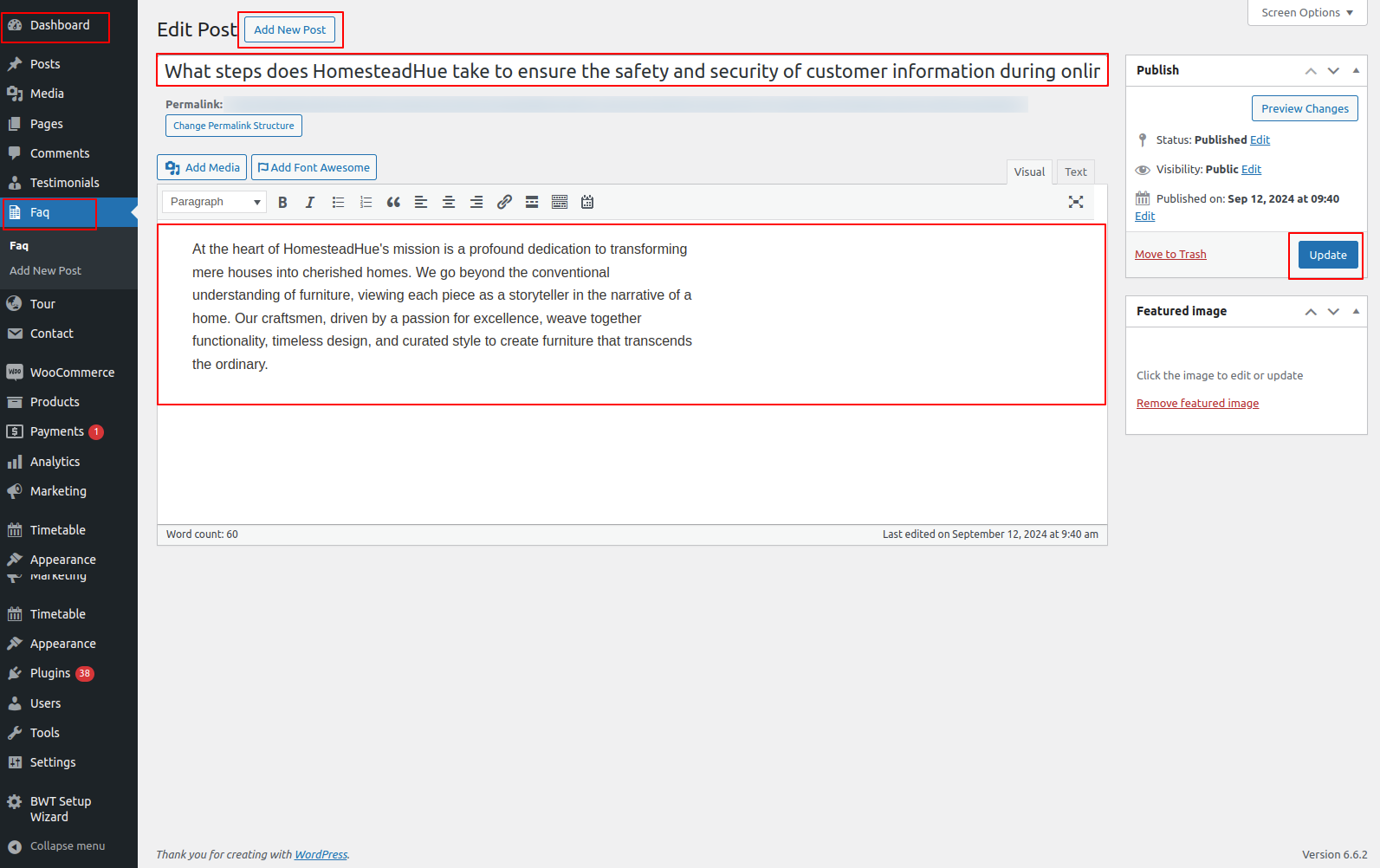Click the Move to Trash link
This screenshot has width=1380, height=868.
(x=1170, y=254)
